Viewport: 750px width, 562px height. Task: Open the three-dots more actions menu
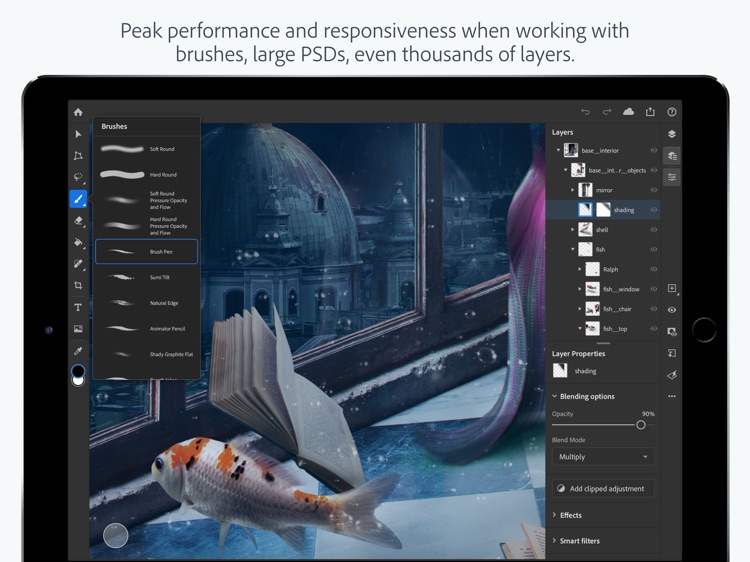(672, 396)
